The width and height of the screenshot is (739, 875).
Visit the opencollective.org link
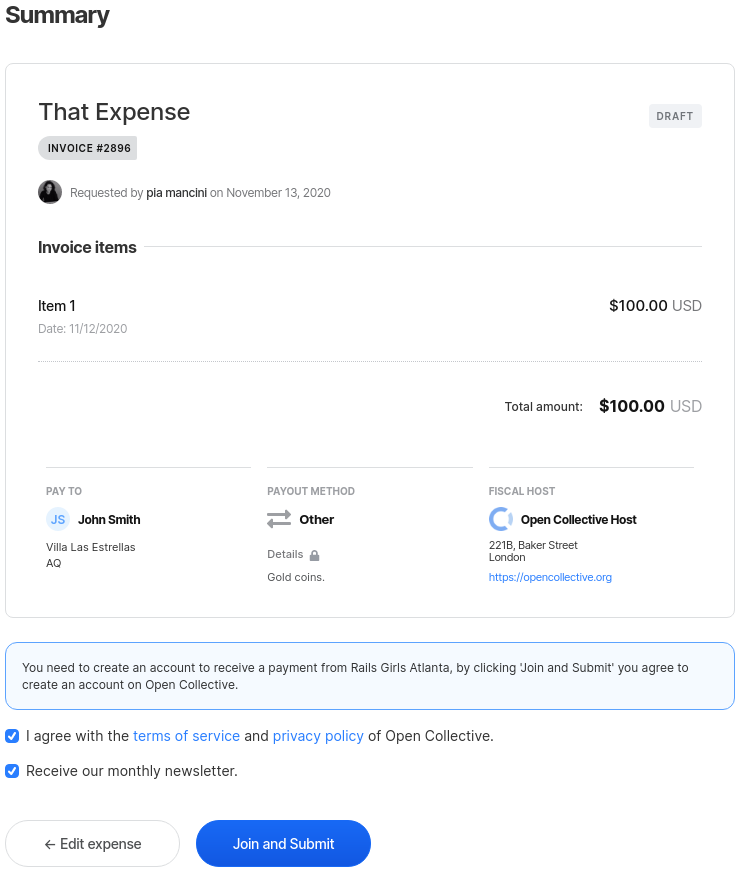(550, 577)
